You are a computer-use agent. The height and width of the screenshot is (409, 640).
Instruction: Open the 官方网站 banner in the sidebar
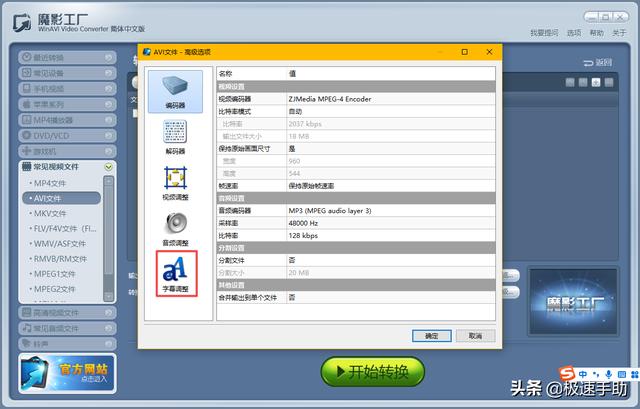(x=67, y=373)
